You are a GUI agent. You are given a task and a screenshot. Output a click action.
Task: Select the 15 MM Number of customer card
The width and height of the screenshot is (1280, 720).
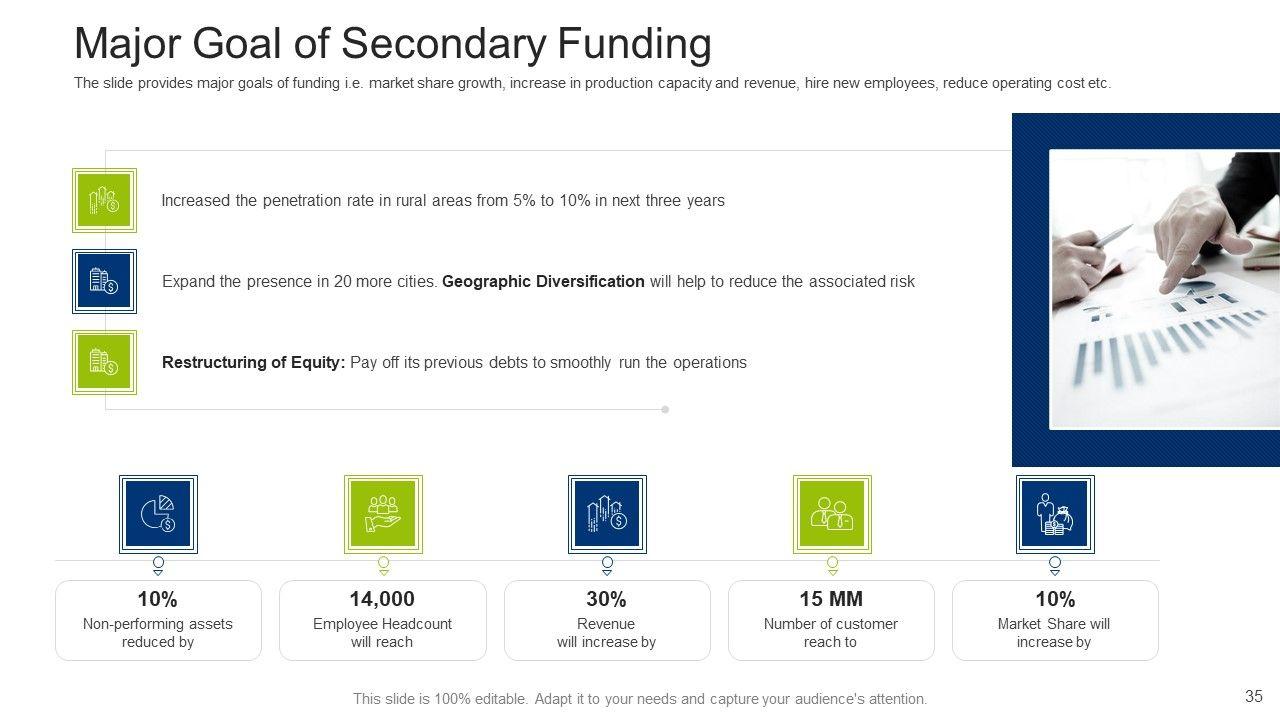[x=831, y=620]
